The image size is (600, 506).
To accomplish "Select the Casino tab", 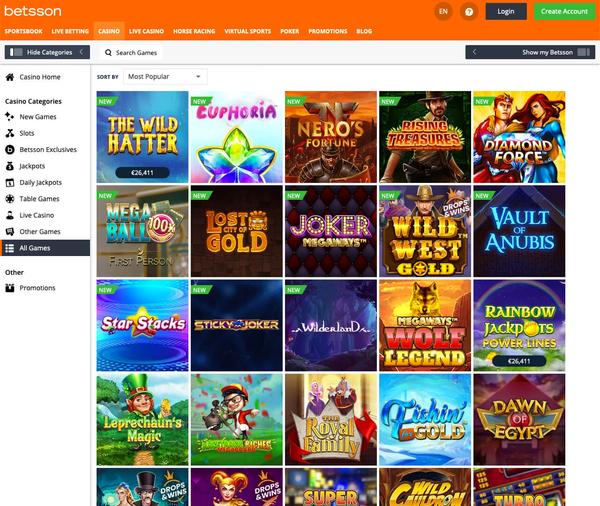I will point(109,31).
